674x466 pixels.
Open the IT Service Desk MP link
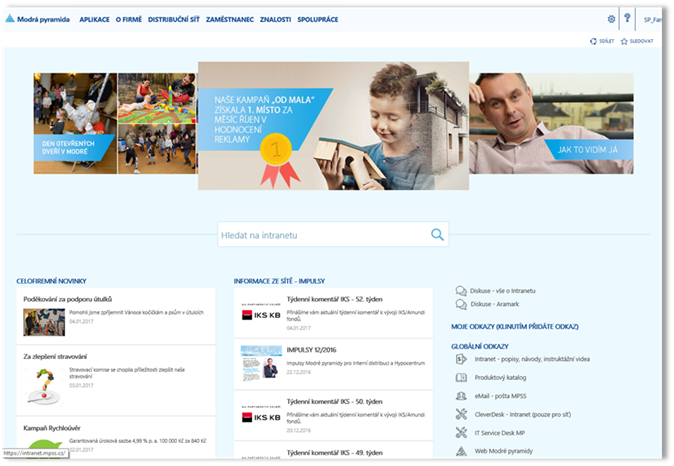pos(499,433)
